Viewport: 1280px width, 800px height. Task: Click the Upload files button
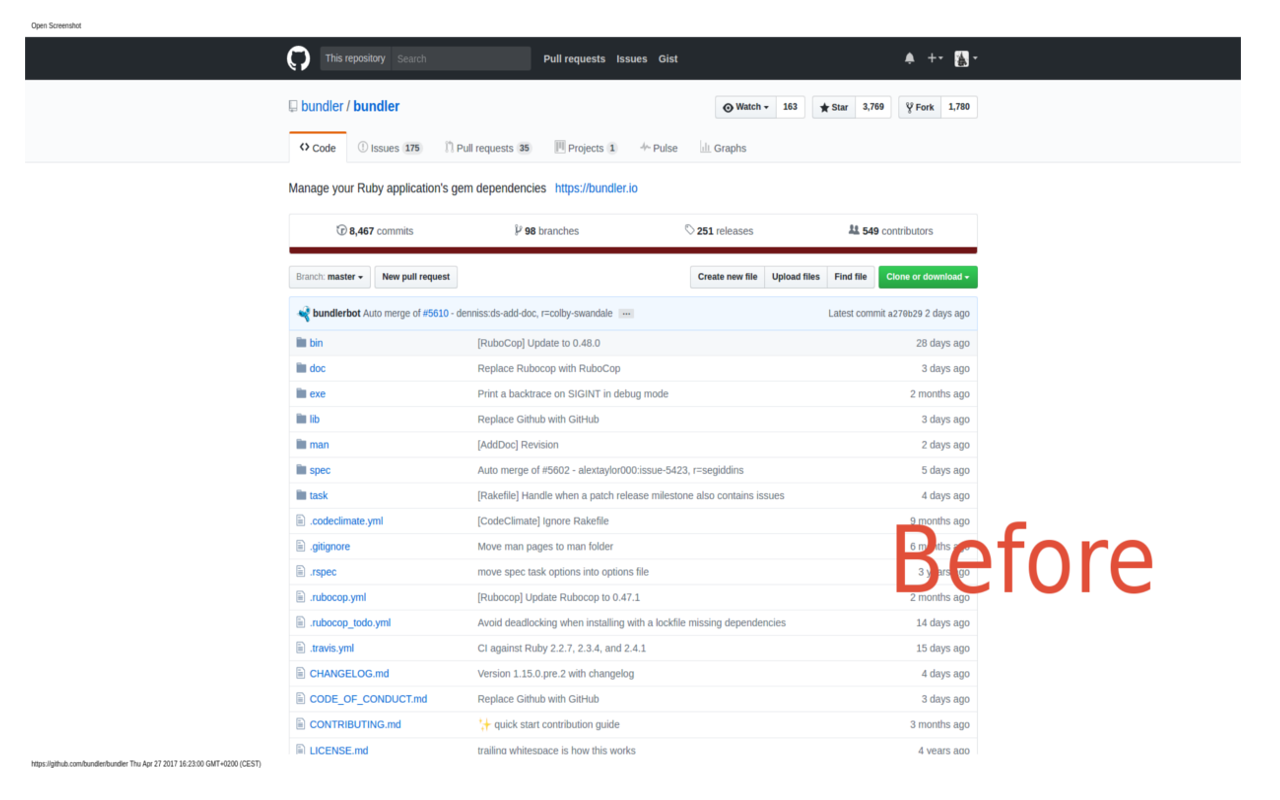click(795, 277)
